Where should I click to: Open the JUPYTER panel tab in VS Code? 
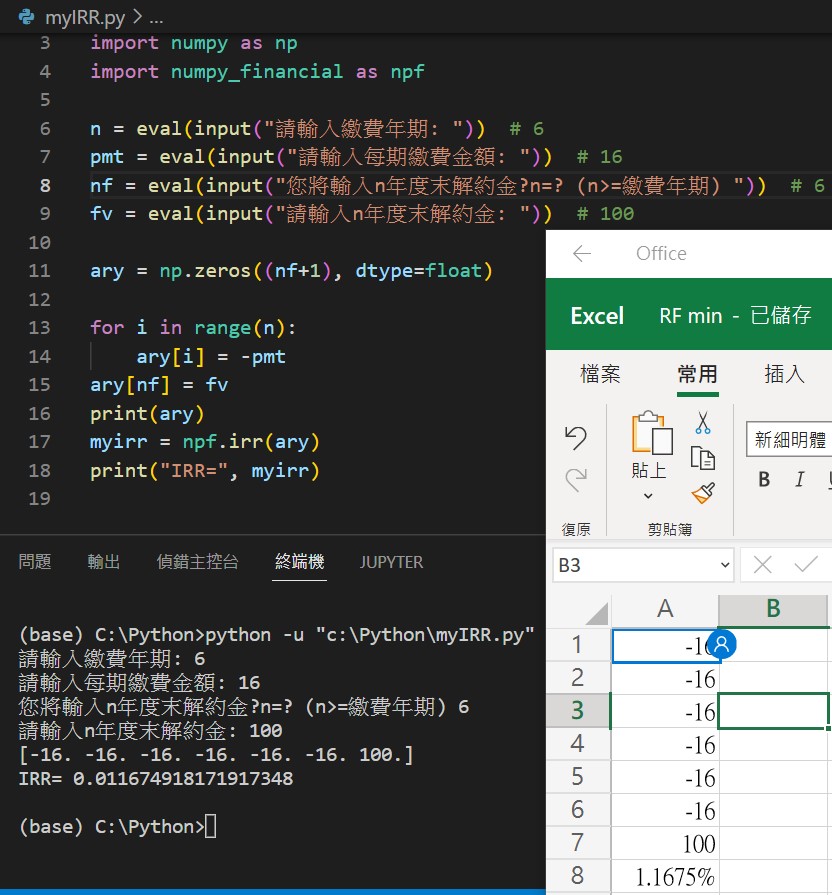(x=390, y=562)
